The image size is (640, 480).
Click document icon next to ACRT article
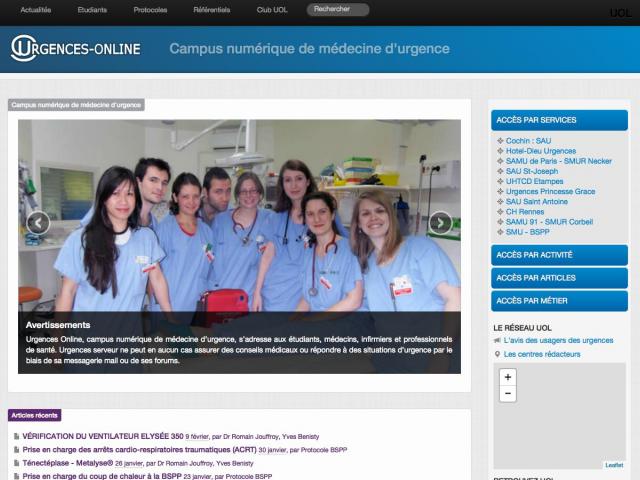(x=16, y=450)
